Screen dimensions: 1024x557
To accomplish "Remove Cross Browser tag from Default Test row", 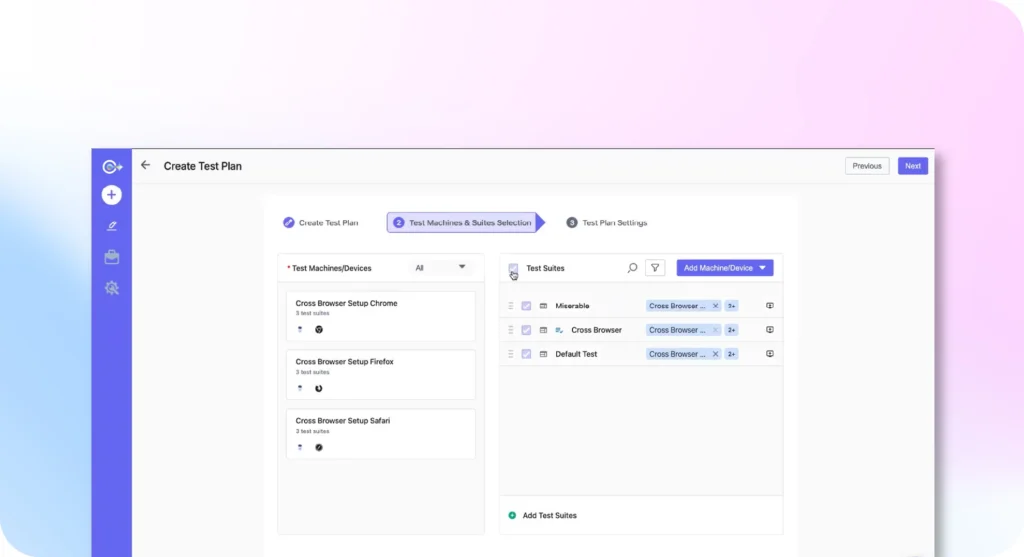I will point(715,354).
